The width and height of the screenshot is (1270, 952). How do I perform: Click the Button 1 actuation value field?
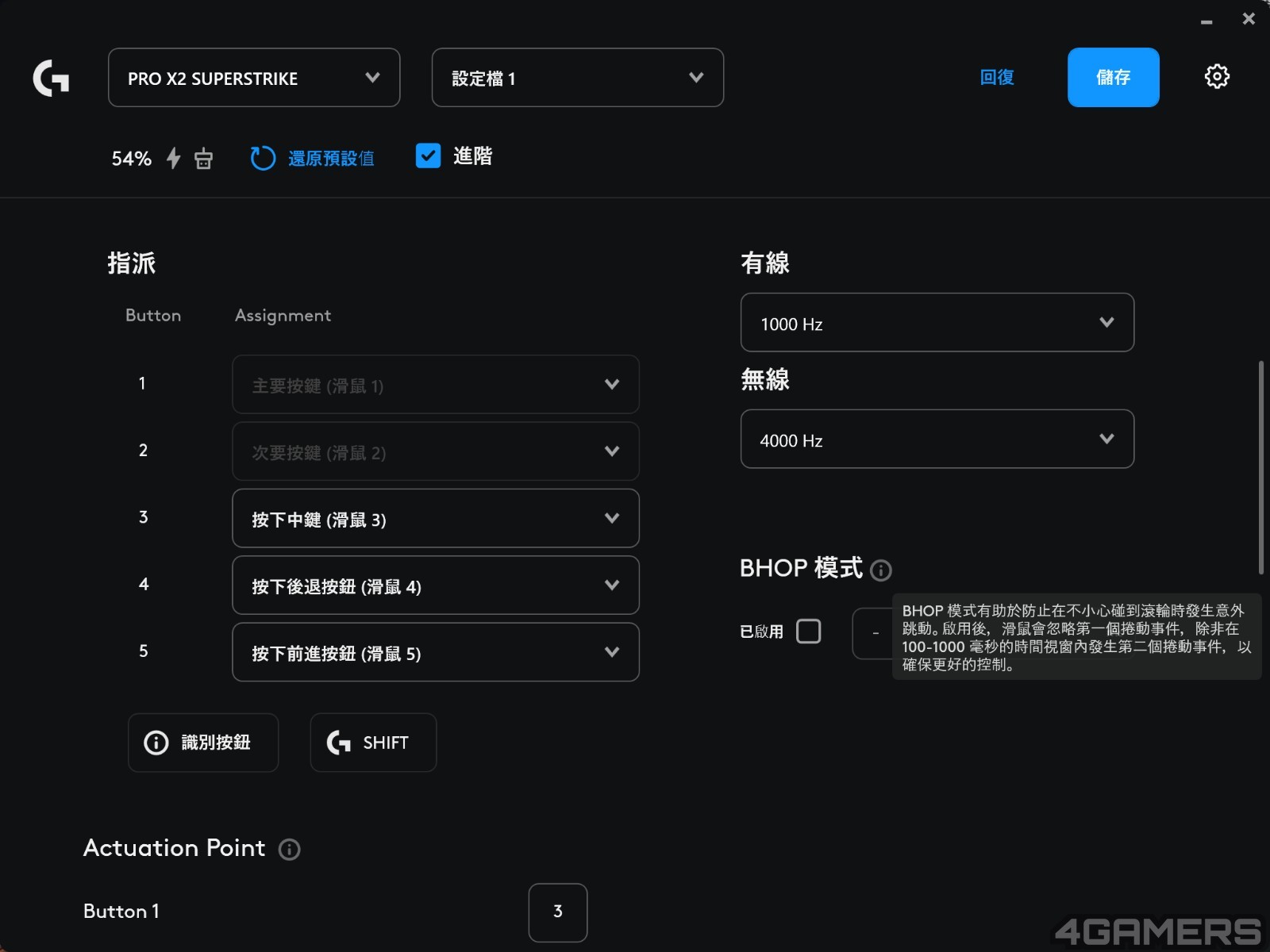(558, 912)
